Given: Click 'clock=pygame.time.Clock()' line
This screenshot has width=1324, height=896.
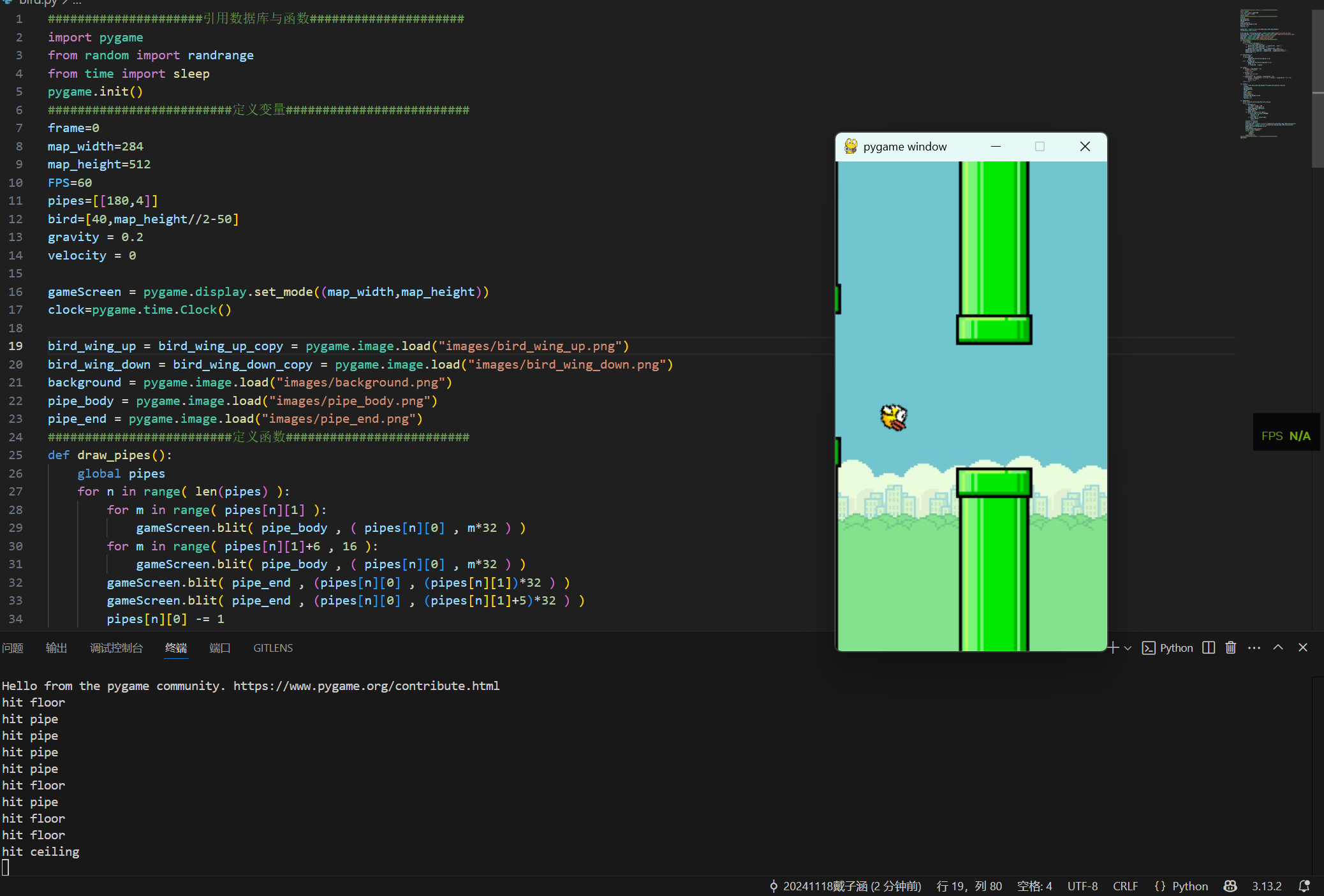Looking at the screenshot, I should [x=139, y=309].
